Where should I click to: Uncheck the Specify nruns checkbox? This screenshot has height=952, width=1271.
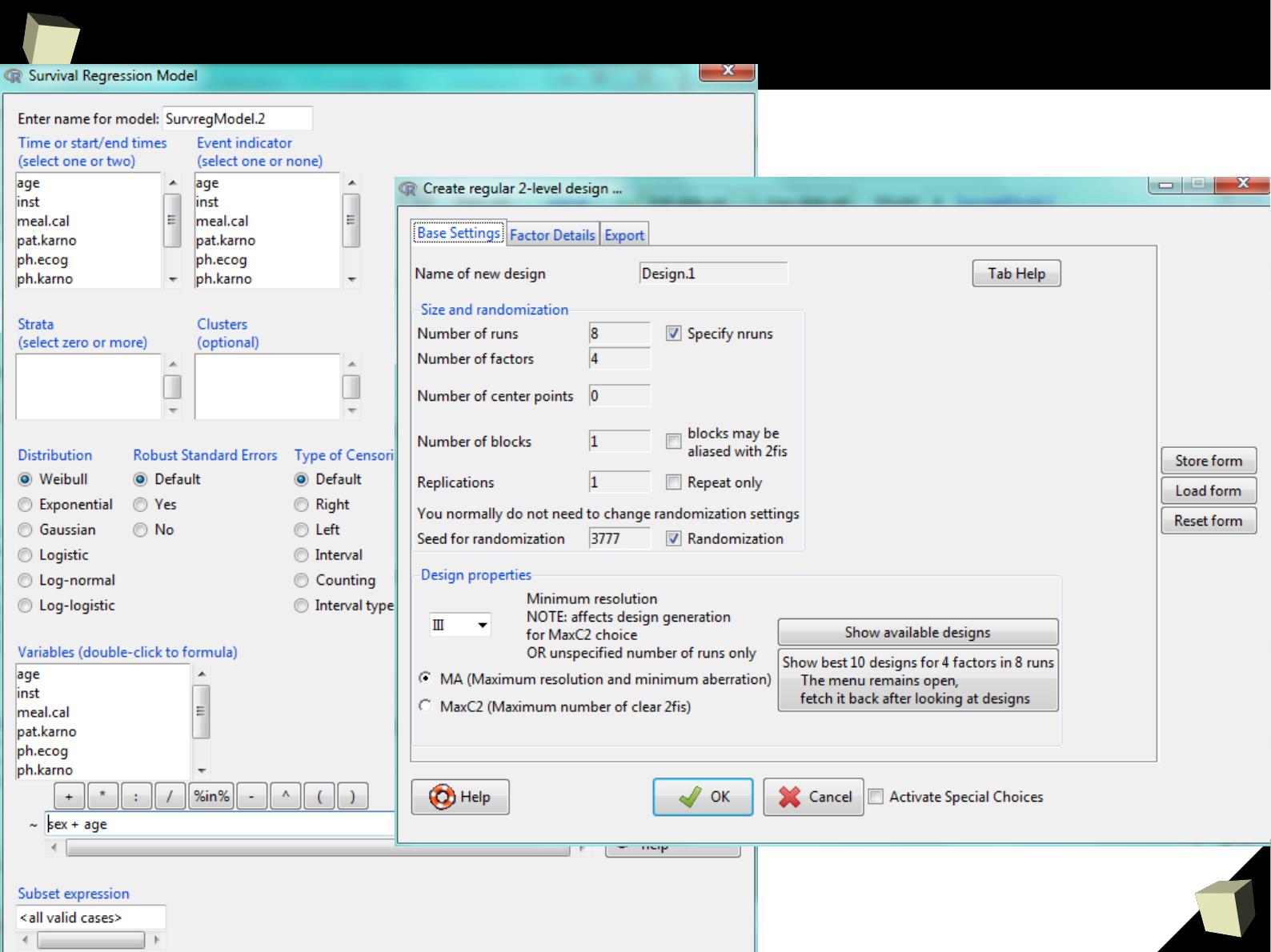click(x=673, y=334)
